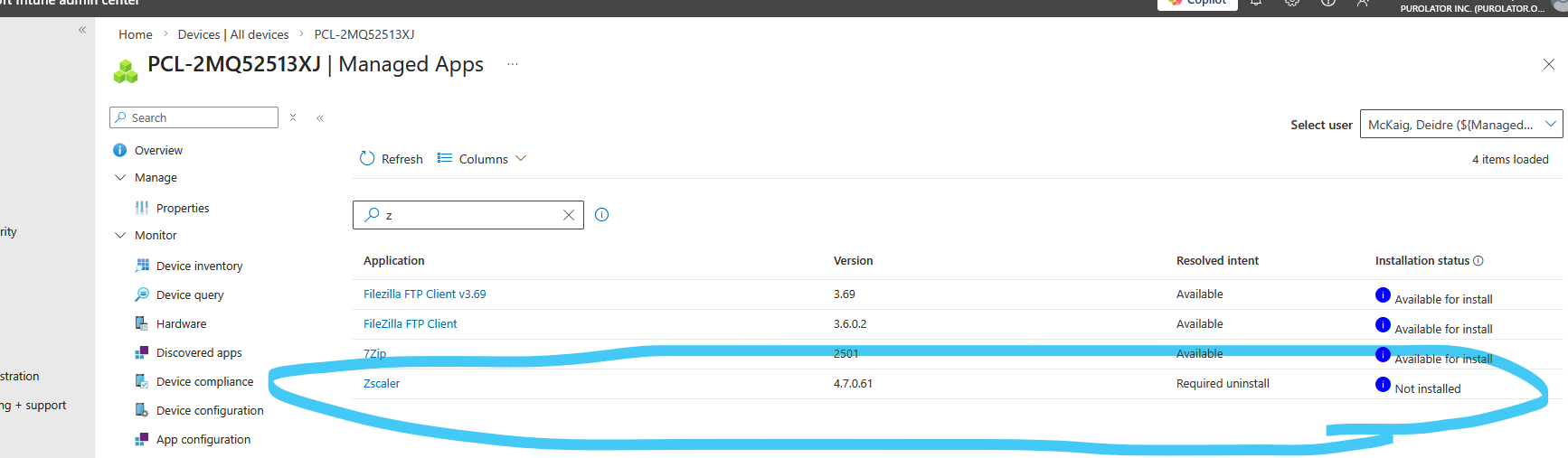Collapse the Manage section
The width and height of the screenshot is (1568, 458).
click(x=120, y=178)
